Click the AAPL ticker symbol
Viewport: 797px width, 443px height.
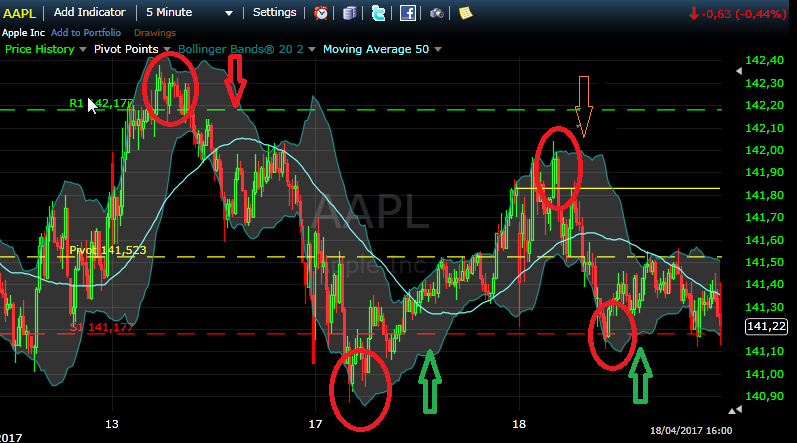click(x=20, y=13)
